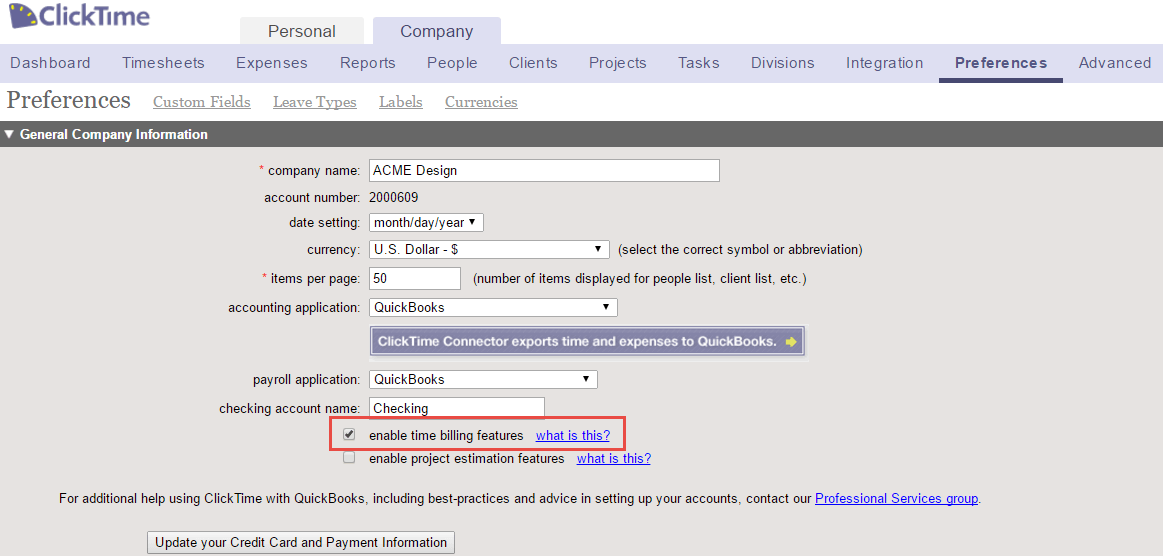The width and height of the screenshot is (1163, 556).
Task: Open the Labels link
Action: [x=401, y=102]
